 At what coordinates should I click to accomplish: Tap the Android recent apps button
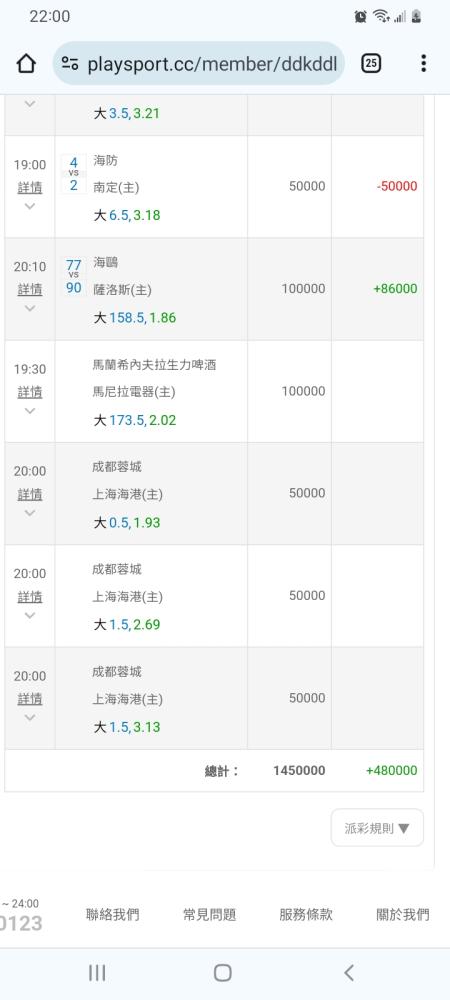[97, 973]
